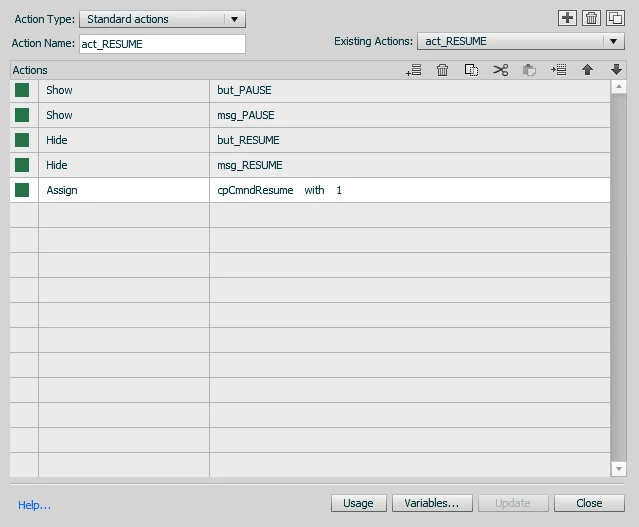The image size is (639, 527).
Task: Click the Usage button
Action: (x=358, y=503)
